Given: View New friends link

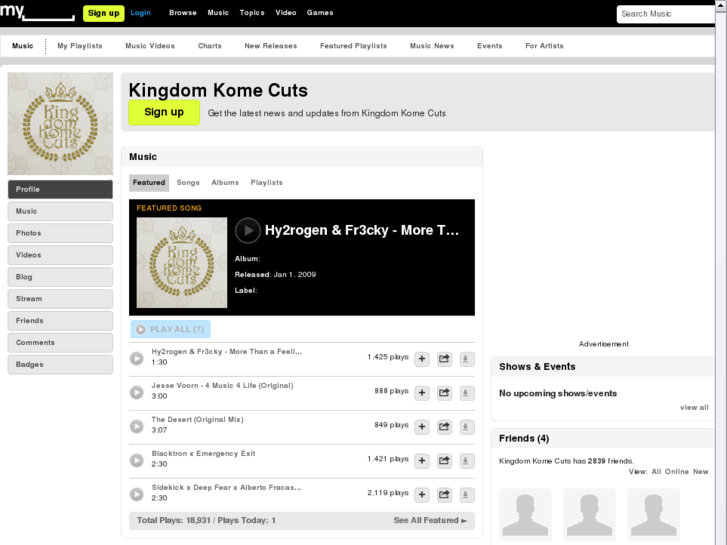Looking at the screenshot, I should pos(701,471).
